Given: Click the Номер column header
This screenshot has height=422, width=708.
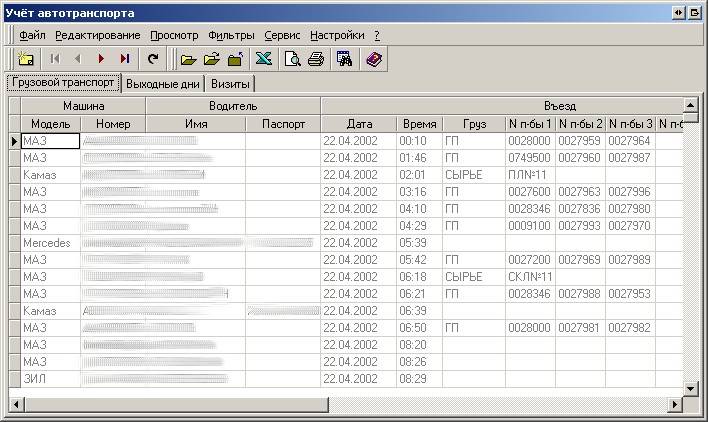Looking at the screenshot, I should 113,124.
